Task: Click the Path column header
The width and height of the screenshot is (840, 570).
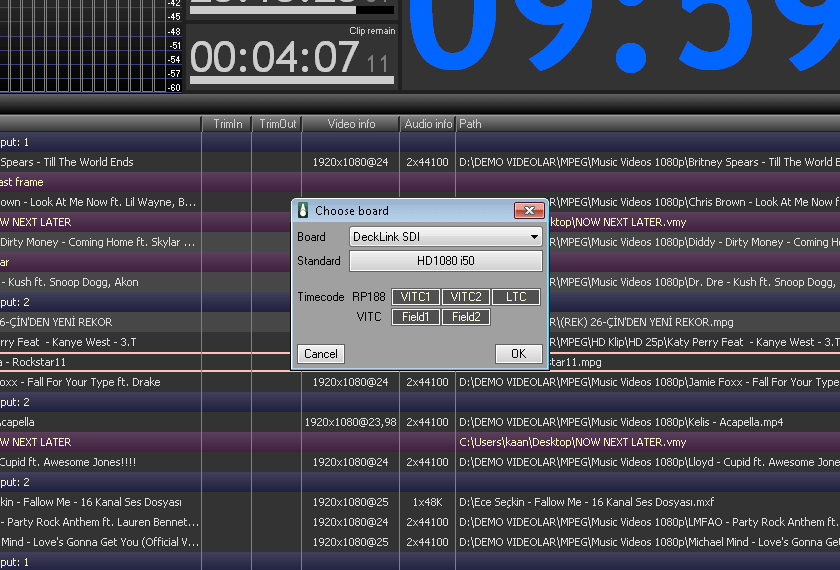Action: point(470,124)
